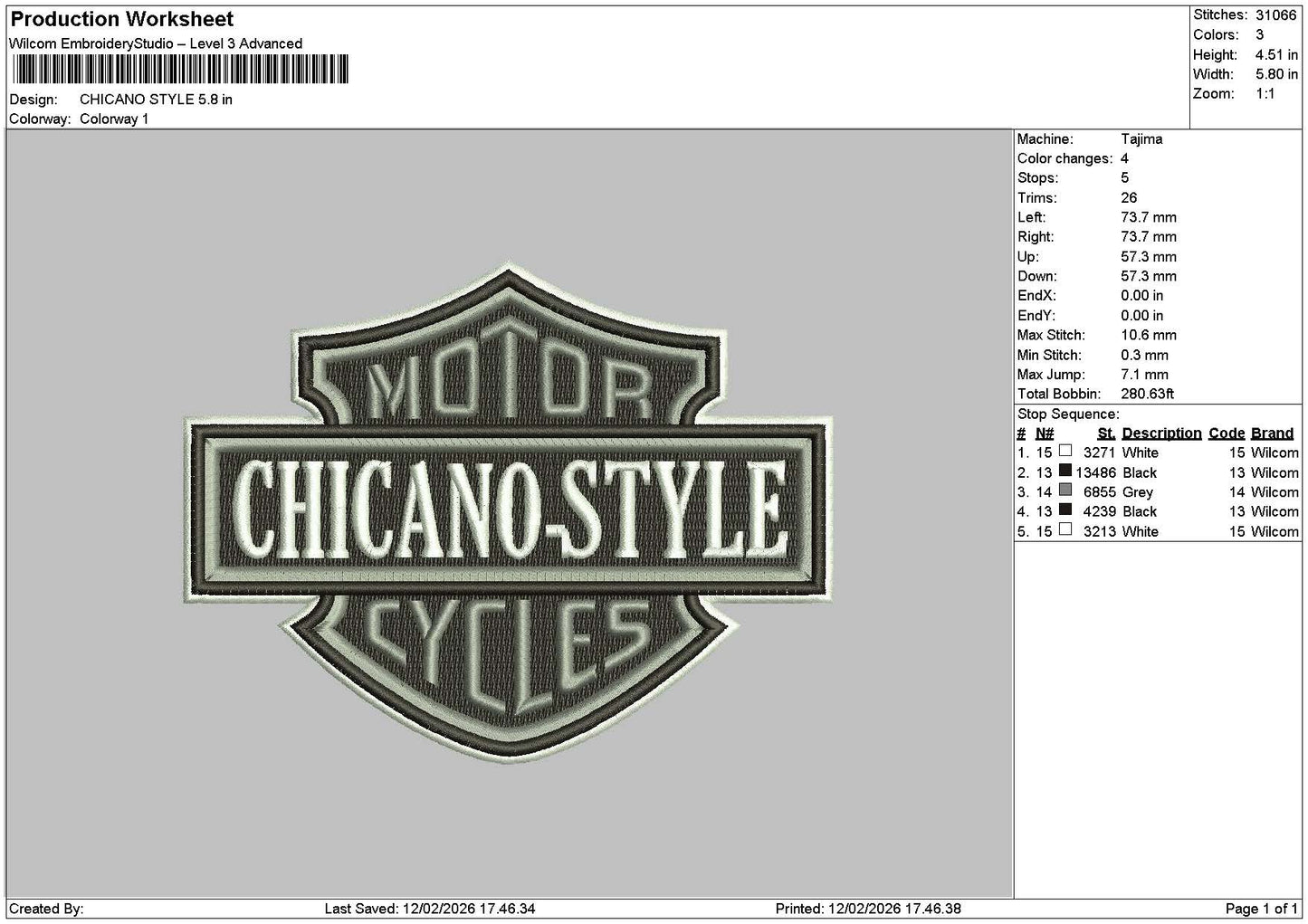Viewport: 1308px width, 924px height.
Task: Click the Production Worksheet title
Action: tap(121, 19)
